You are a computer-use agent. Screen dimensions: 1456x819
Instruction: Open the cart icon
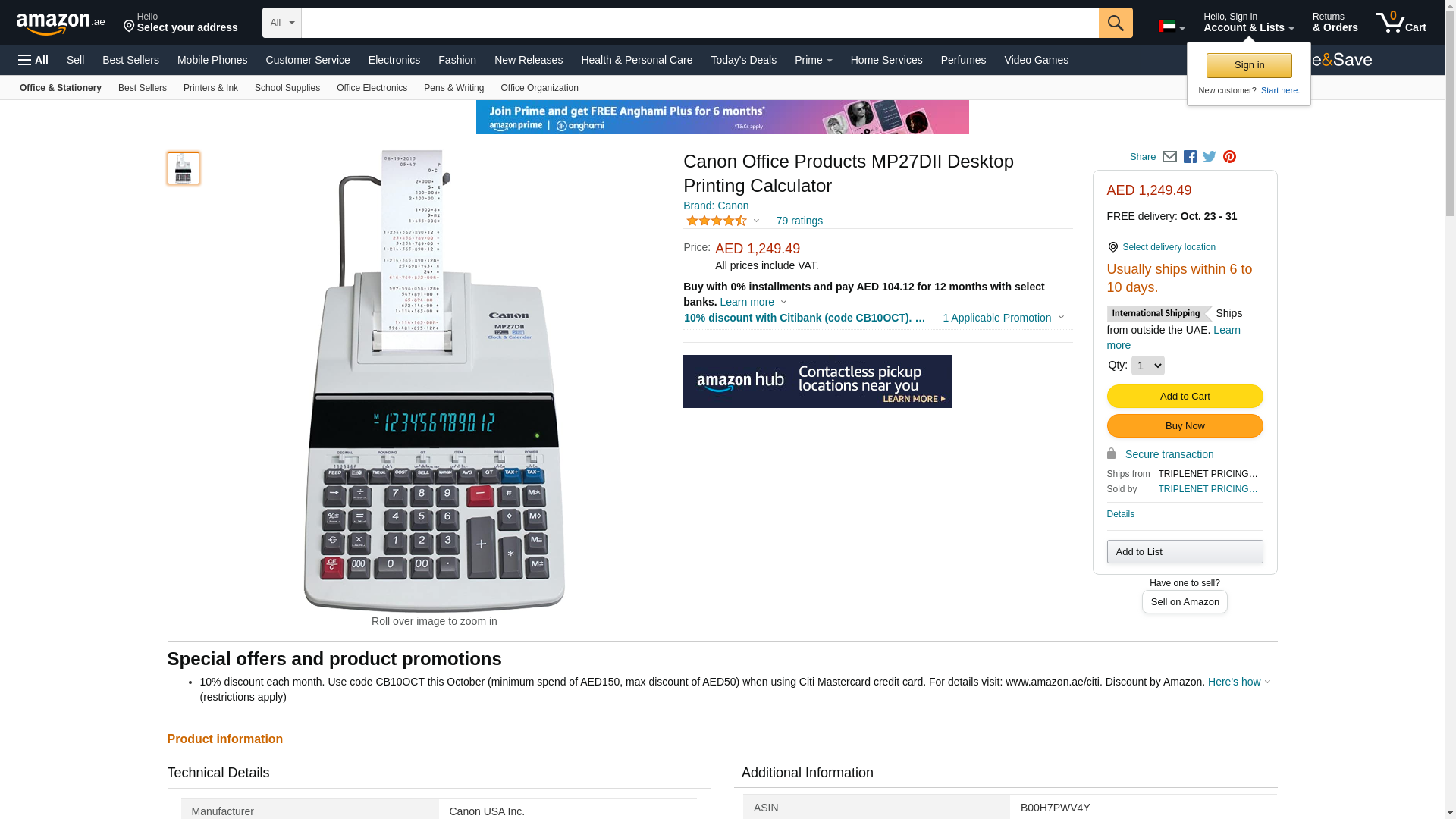click(x=1401, y=23)
